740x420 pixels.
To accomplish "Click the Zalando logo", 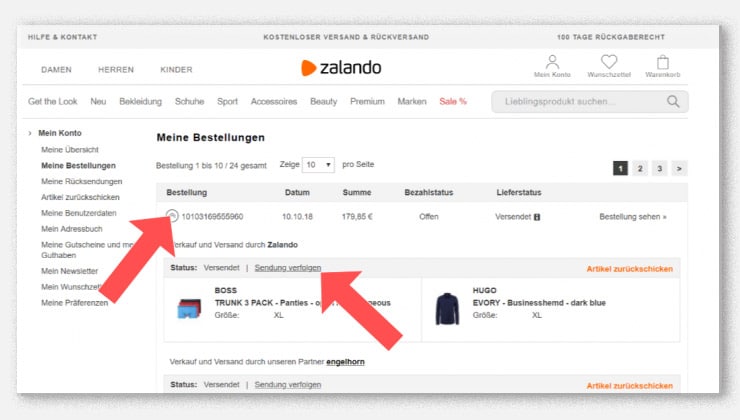I will (x=341, y=68).
